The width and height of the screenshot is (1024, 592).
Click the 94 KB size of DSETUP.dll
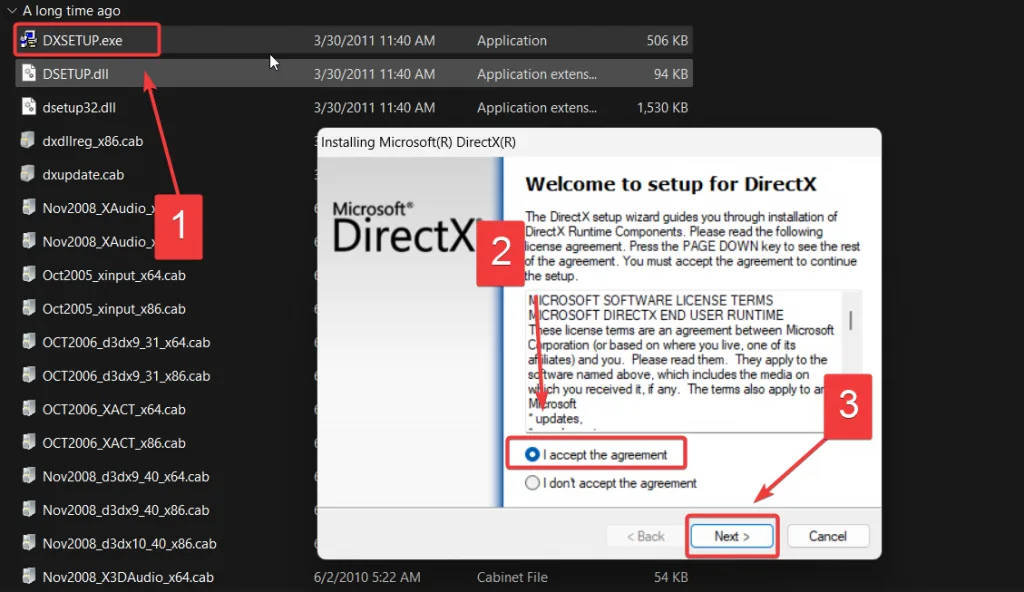point(671,74)
